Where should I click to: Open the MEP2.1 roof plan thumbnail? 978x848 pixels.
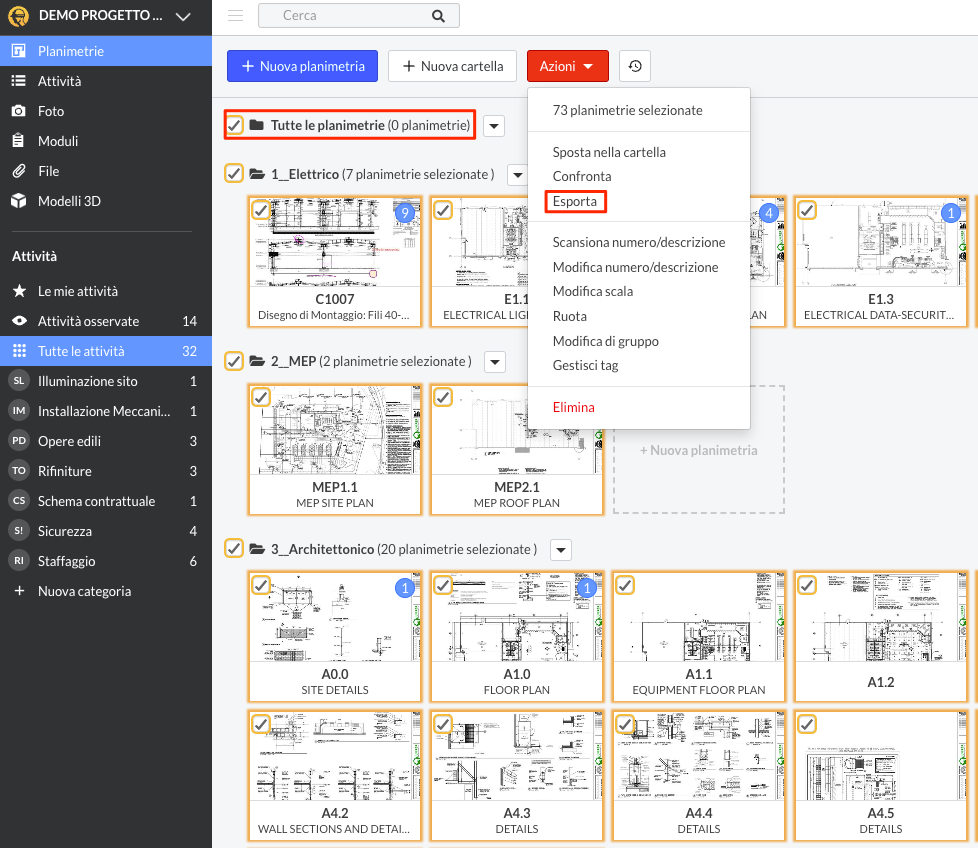516,438
